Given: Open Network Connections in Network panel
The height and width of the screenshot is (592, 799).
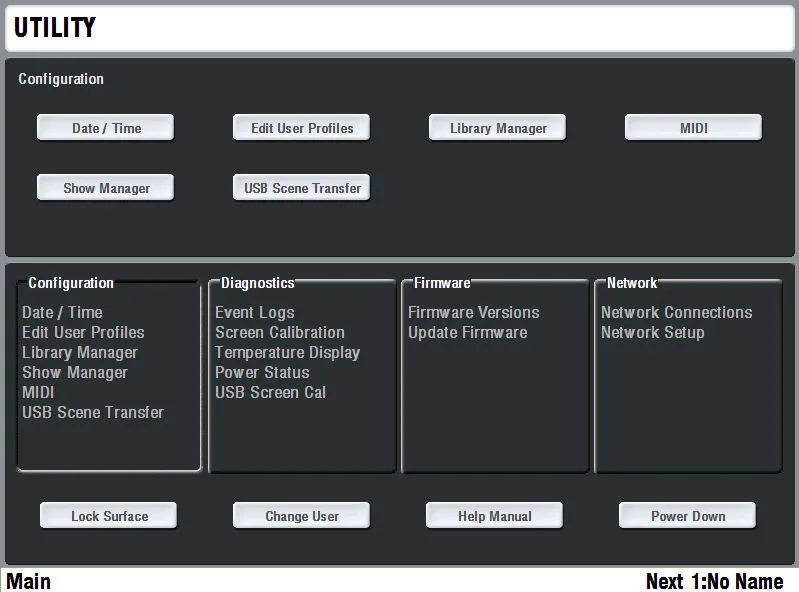Looking at the screenshot, I should [676, 312].
